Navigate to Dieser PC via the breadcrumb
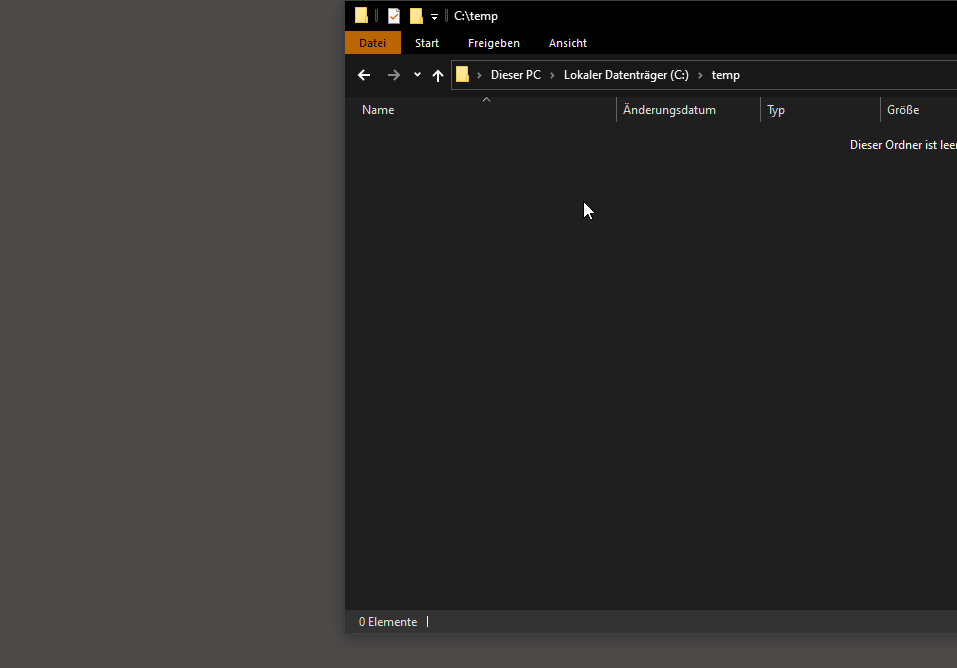 515,74
